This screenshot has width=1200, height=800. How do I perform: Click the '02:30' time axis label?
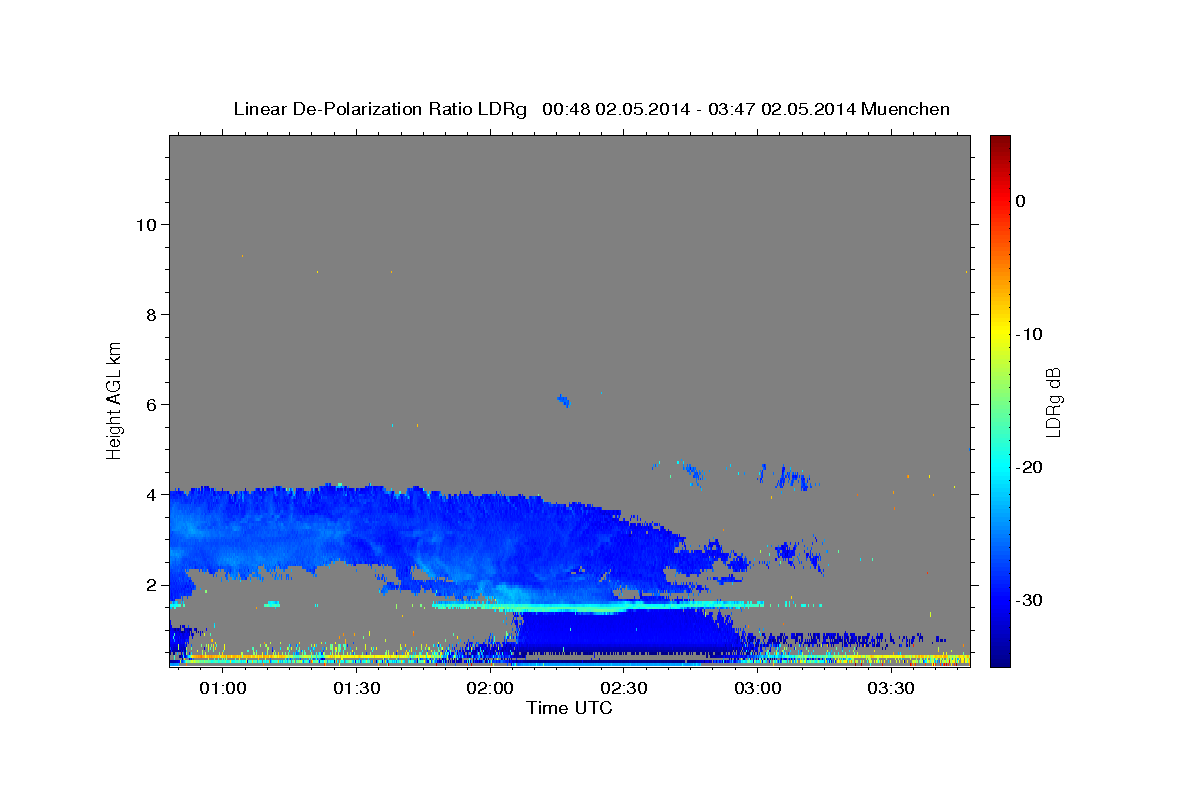click(624, 689)
